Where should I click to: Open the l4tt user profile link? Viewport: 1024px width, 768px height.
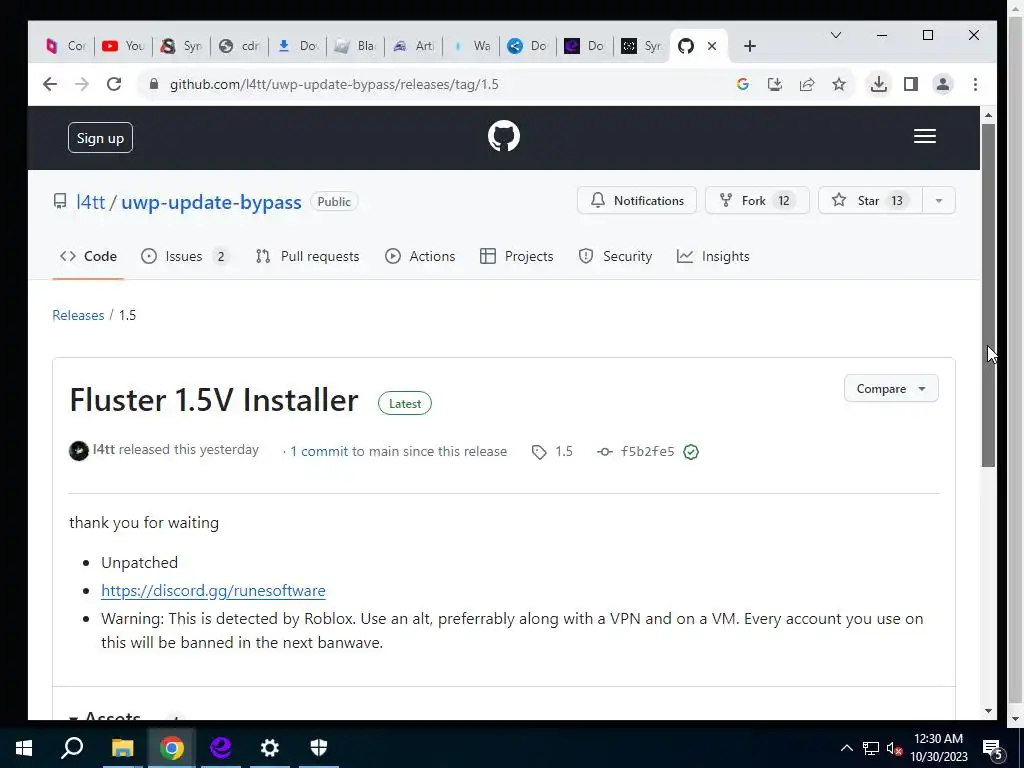[90, 202]
